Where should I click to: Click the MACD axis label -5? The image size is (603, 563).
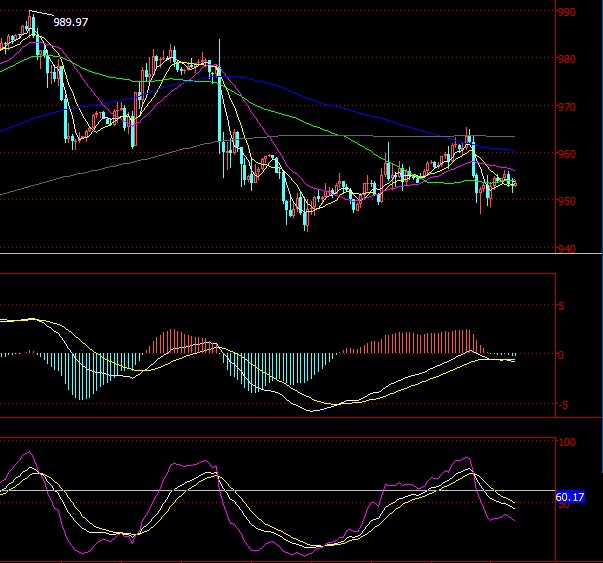(563, 405)
